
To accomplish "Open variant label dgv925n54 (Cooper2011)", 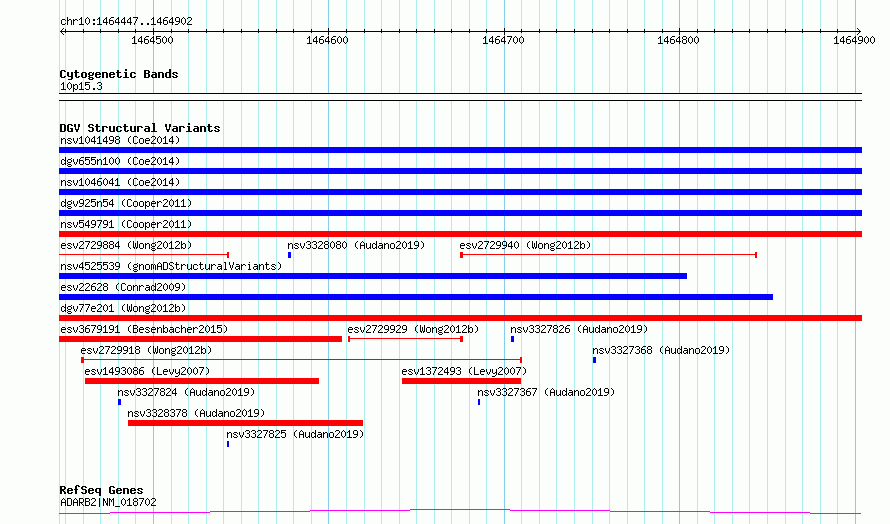I will point(126,203).
